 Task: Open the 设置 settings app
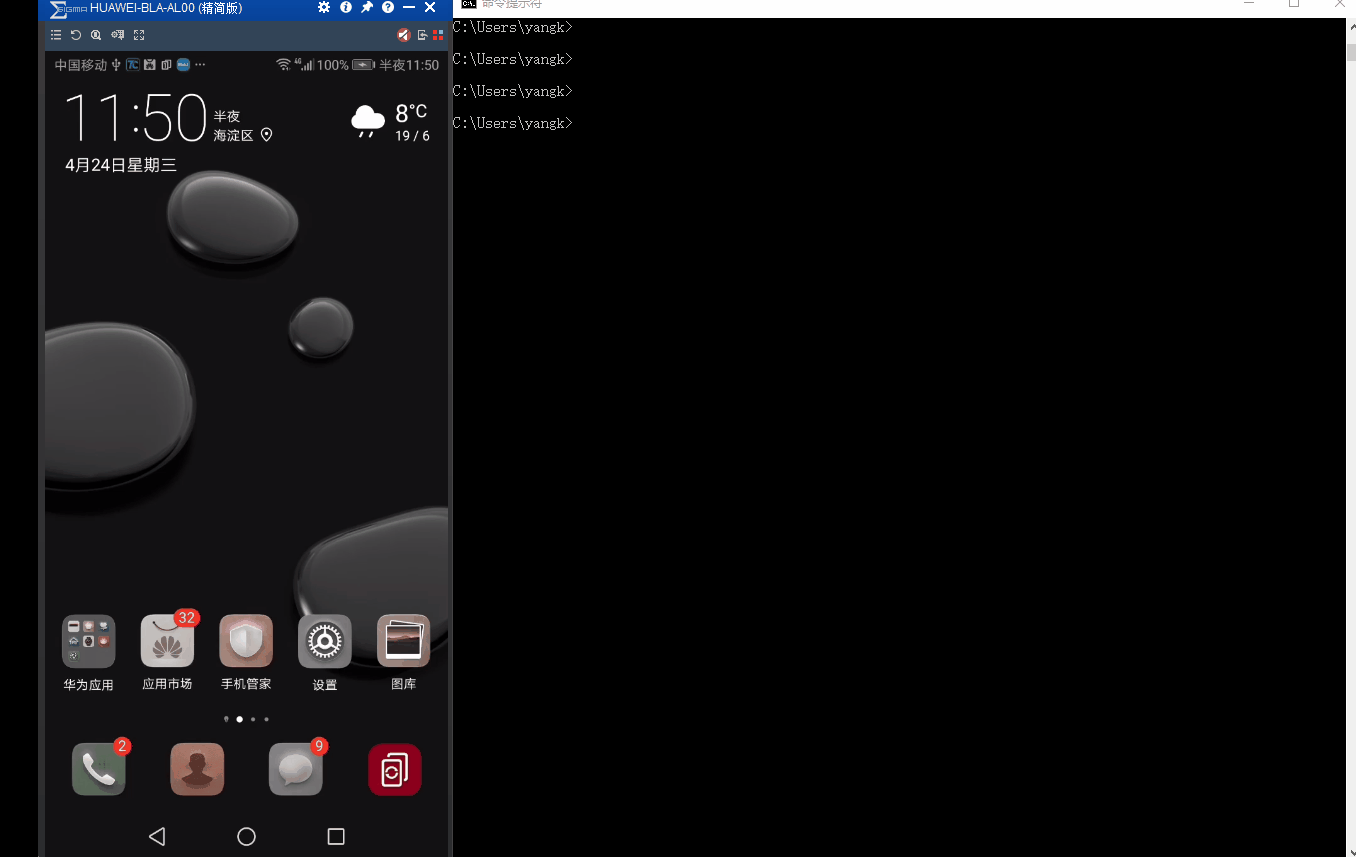325,641
